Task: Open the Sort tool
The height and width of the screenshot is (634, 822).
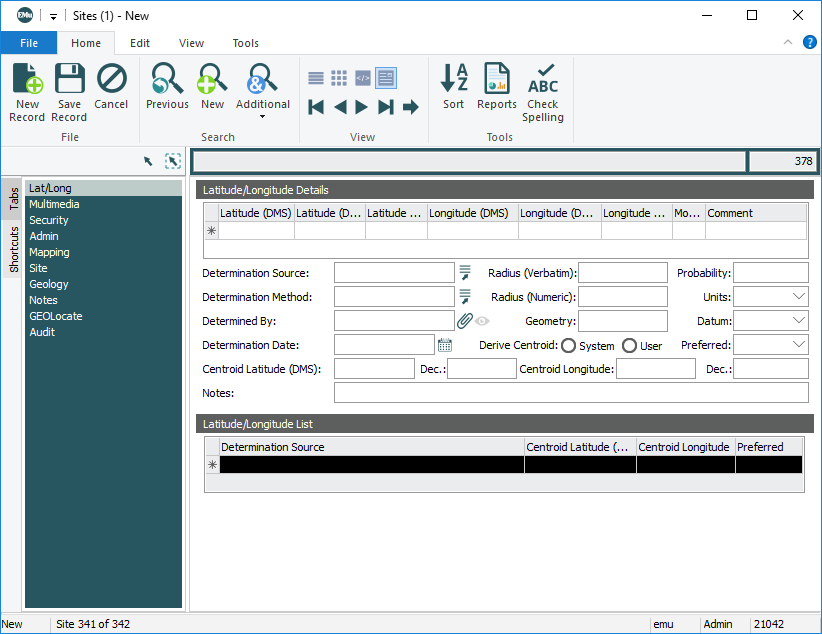Action: pos(454,88)
